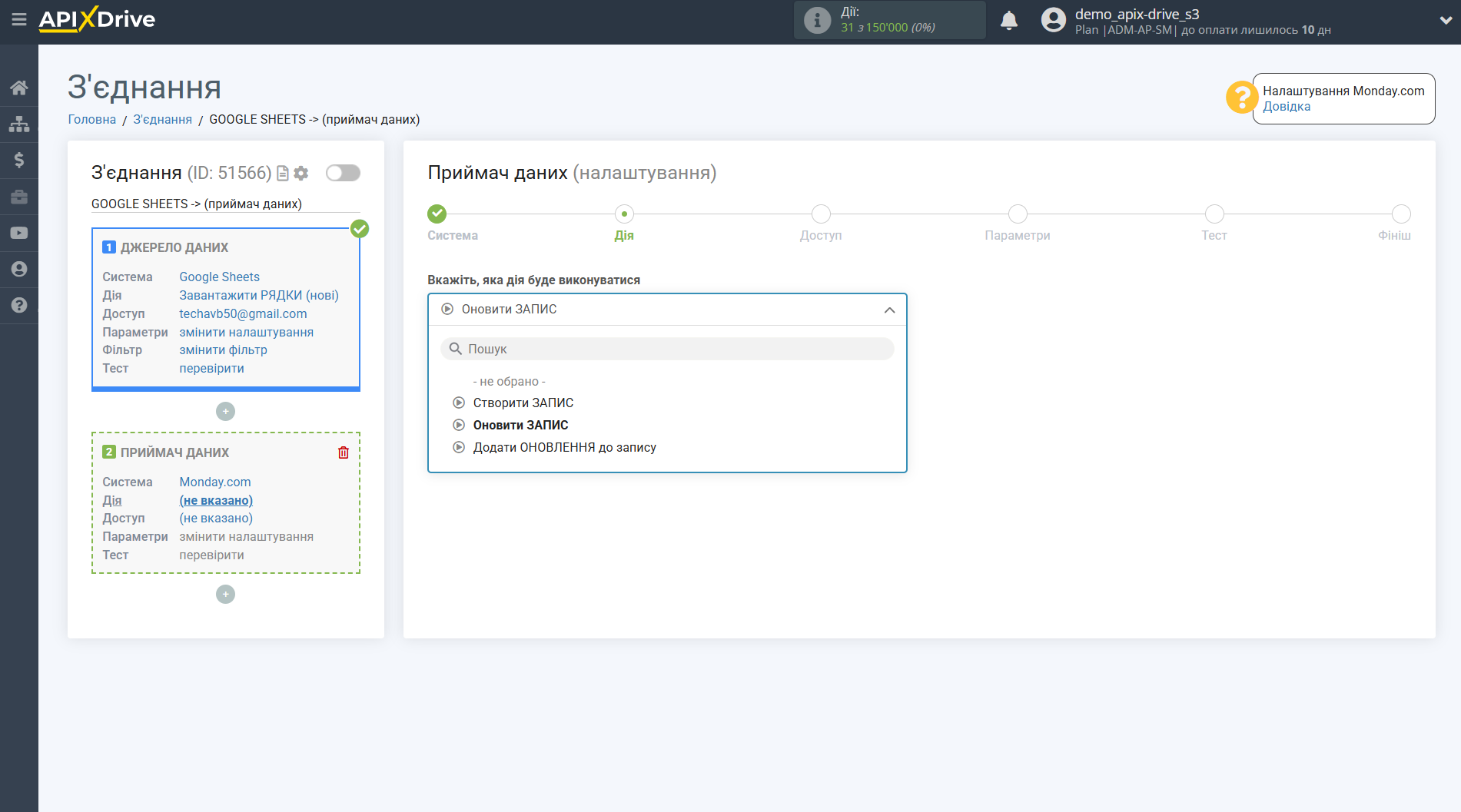The image size is (1461, 812).
Task: Focus the Пошук search field
Action: [x=667, y=349]
